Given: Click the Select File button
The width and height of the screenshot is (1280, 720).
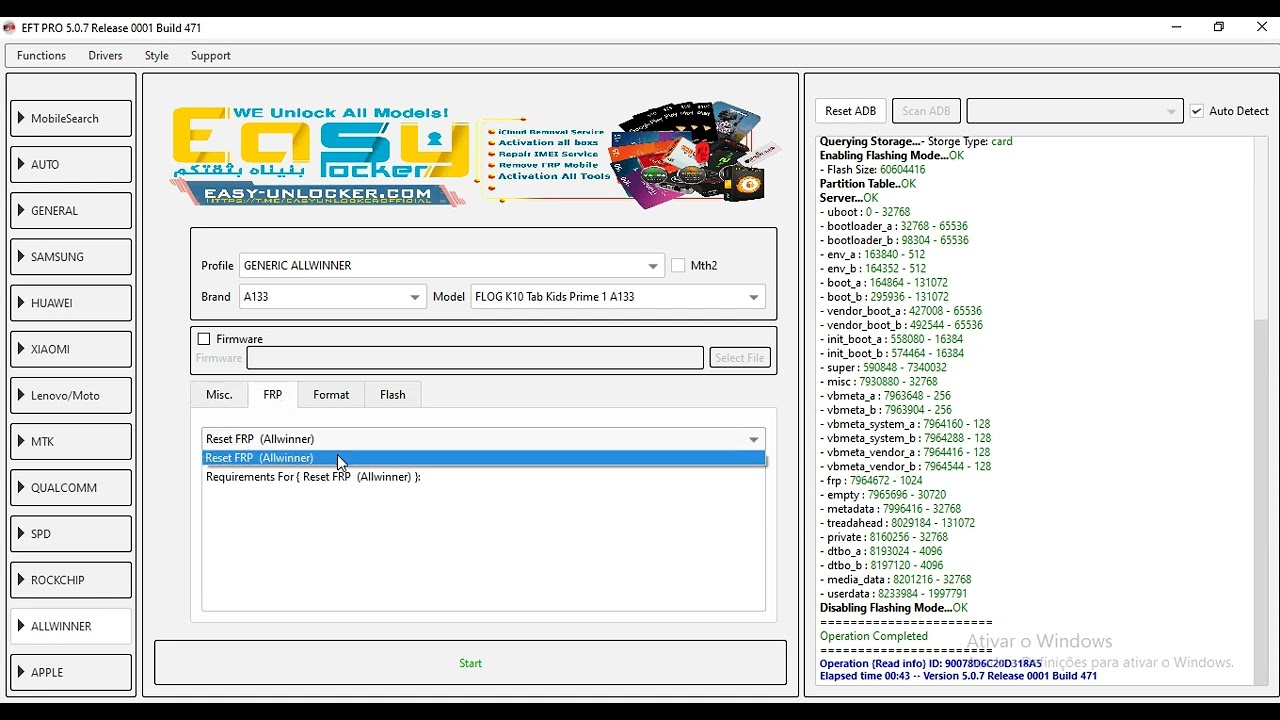Looking at the screenshot, I should pos(740,358).
